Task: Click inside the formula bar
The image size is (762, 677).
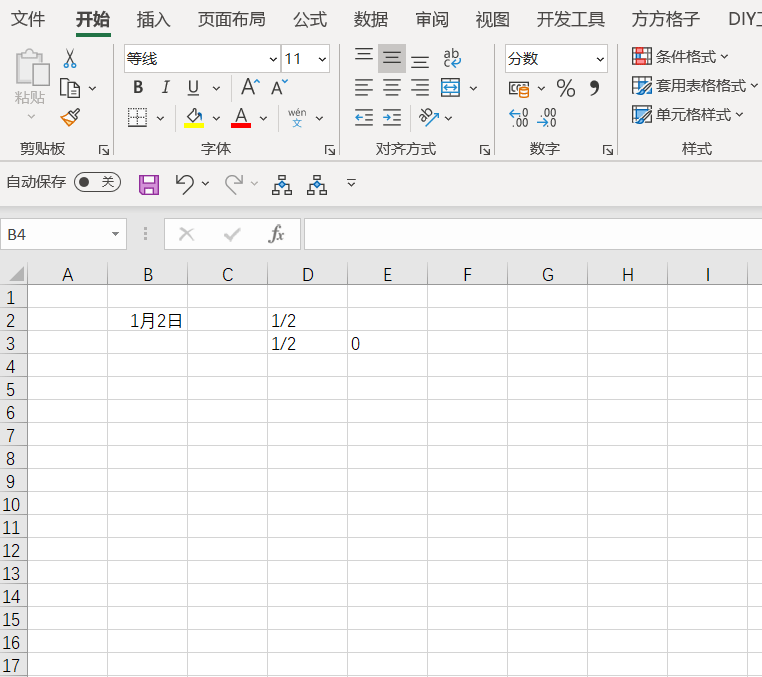Action: click(533, 234)
